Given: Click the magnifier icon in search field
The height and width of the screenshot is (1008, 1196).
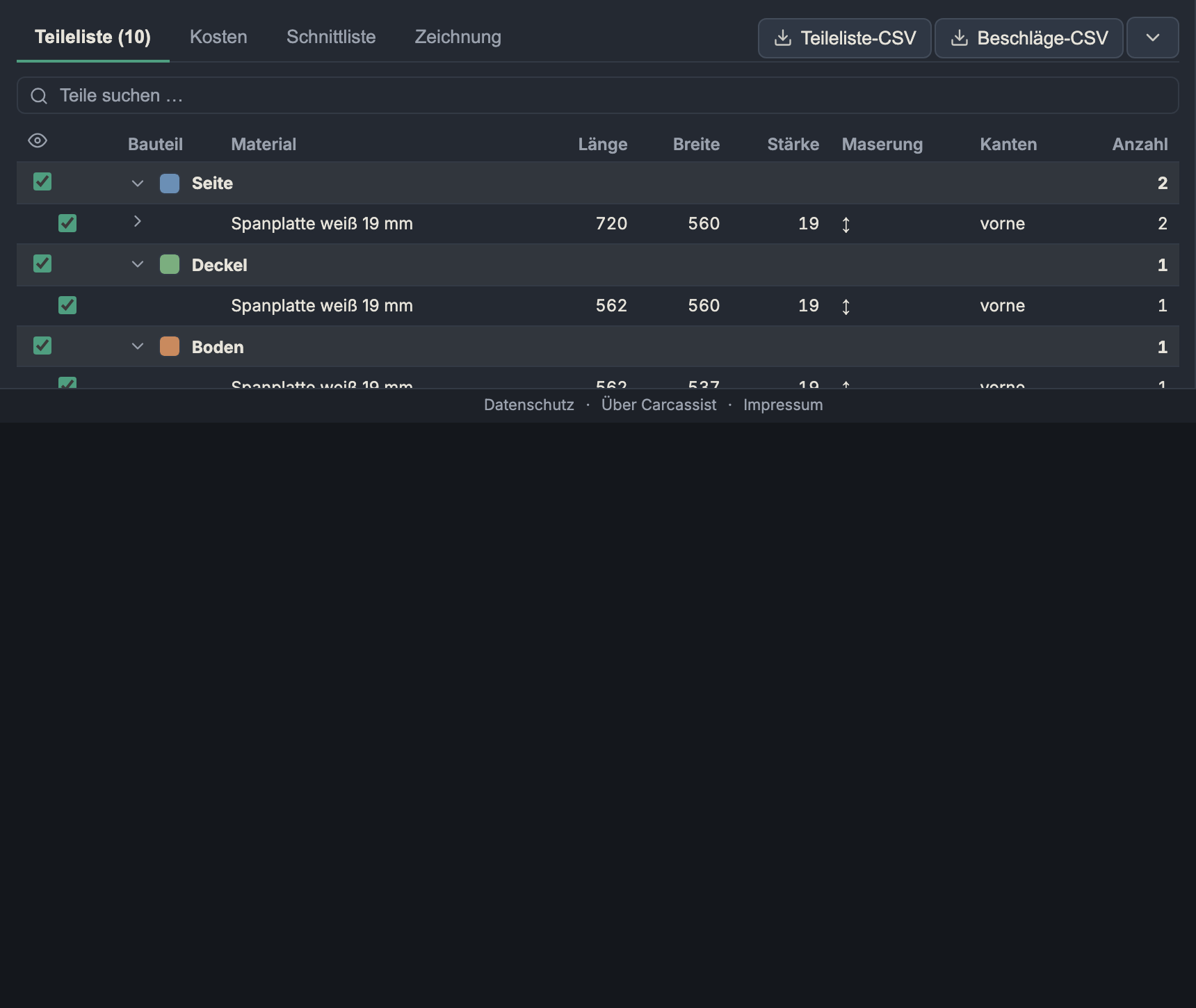Looking at the screenshot, I should tap(40, 96).
